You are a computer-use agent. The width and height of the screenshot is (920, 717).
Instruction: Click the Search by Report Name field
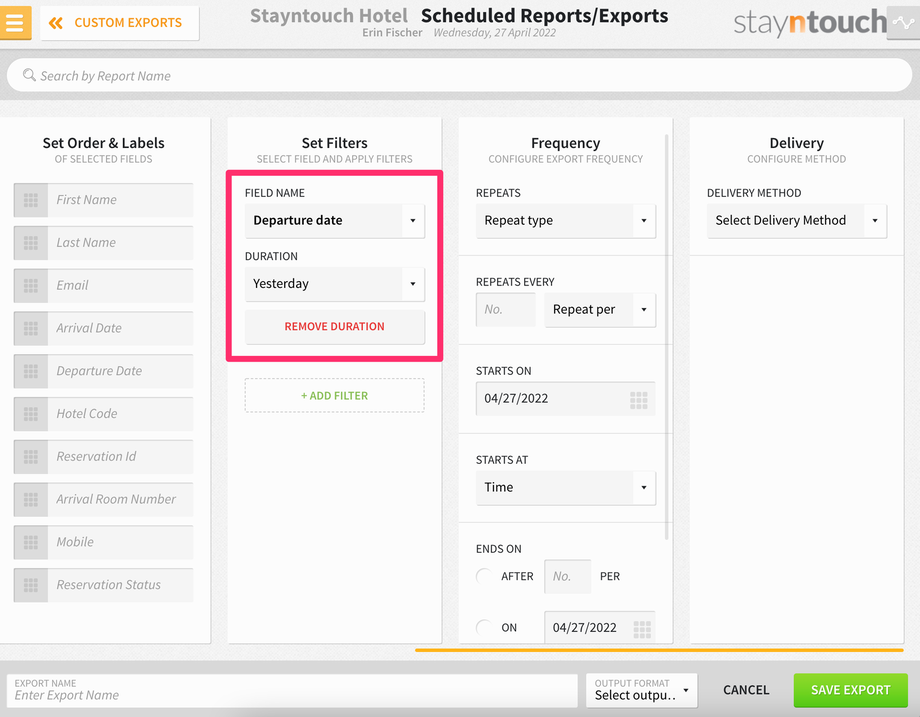tap(459, 75)
